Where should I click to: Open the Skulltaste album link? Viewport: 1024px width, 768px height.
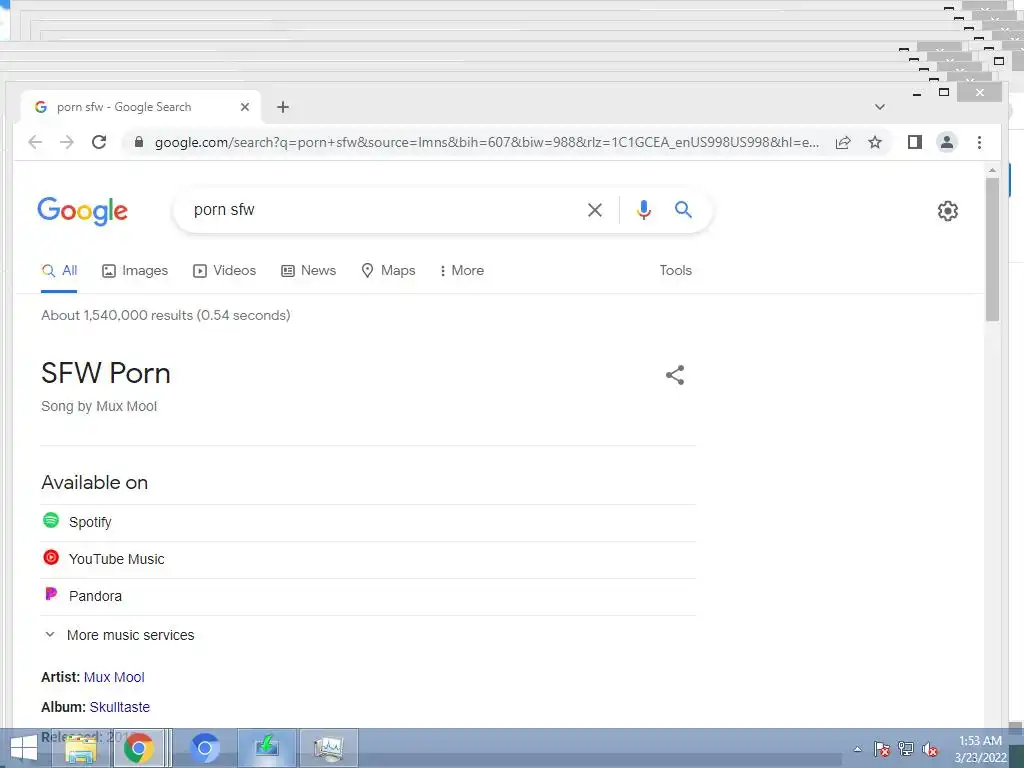click(x=120, y=707)
